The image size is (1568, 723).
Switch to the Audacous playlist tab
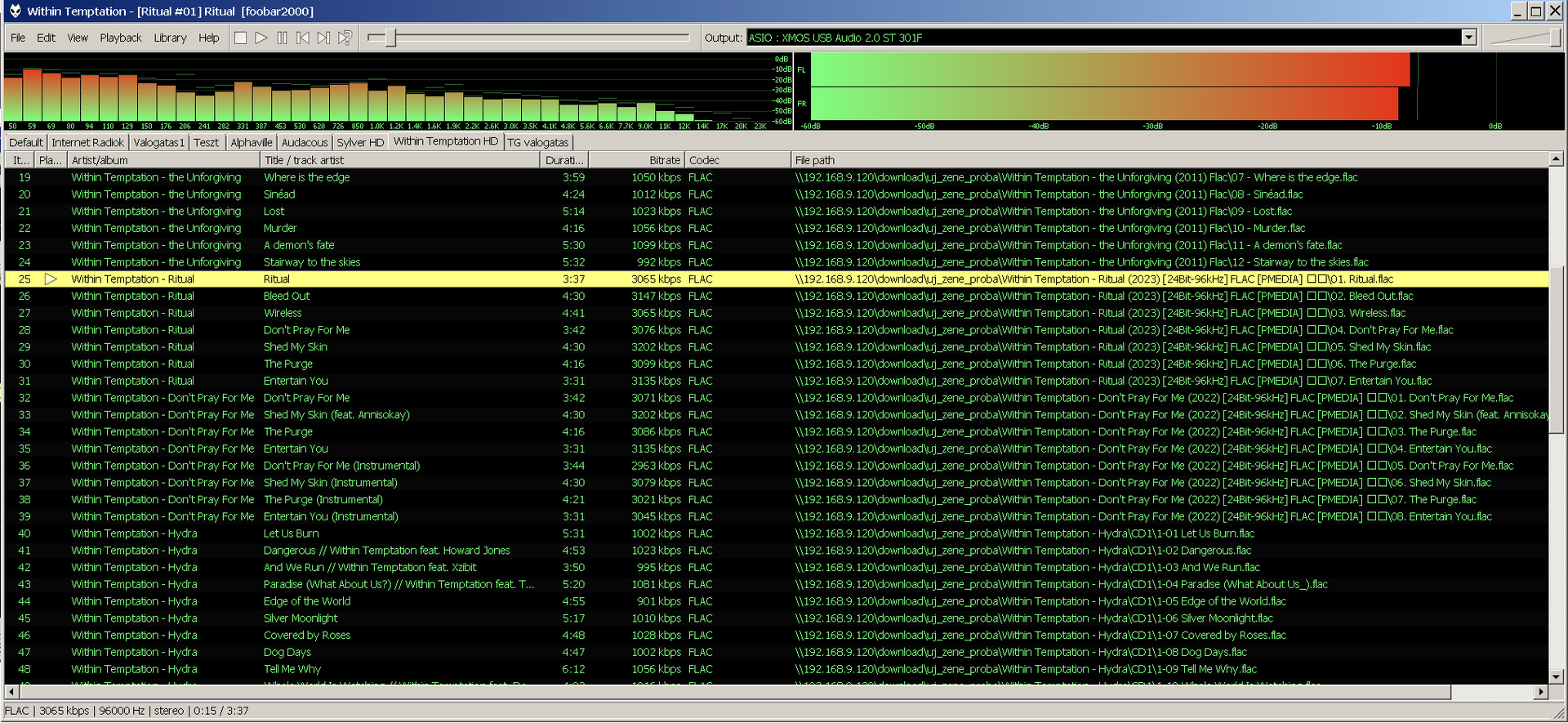305,142
